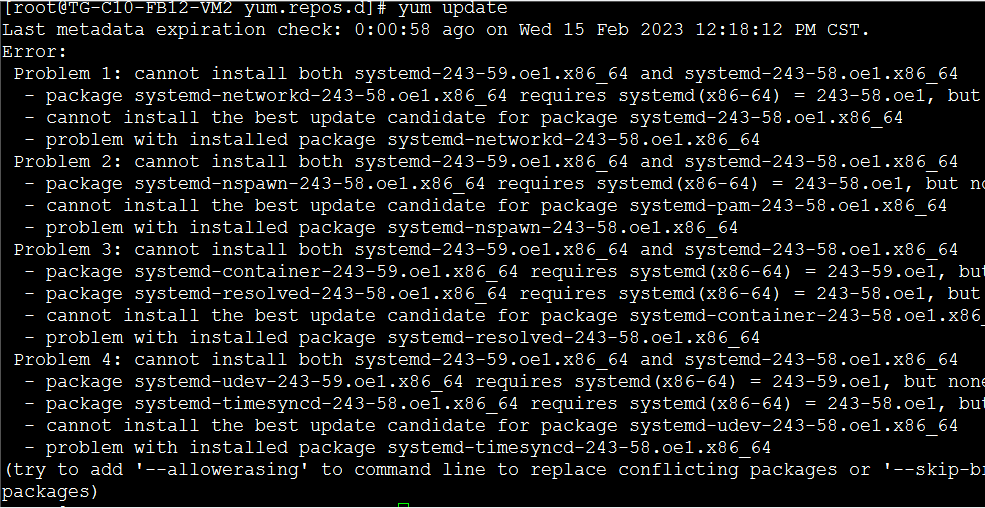
Task: Click the 'Error:' label
Action: click(x=35, y=51)
